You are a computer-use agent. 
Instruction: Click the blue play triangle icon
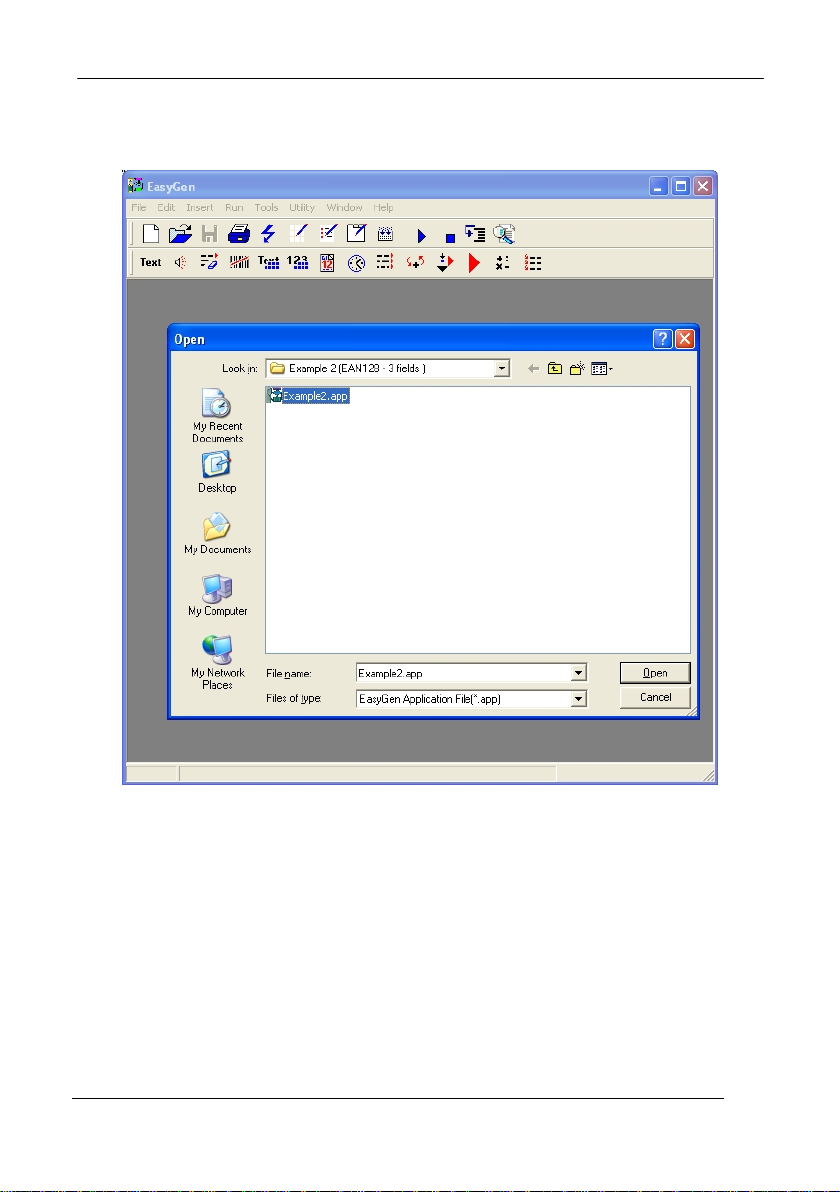[x=422, y=236]
